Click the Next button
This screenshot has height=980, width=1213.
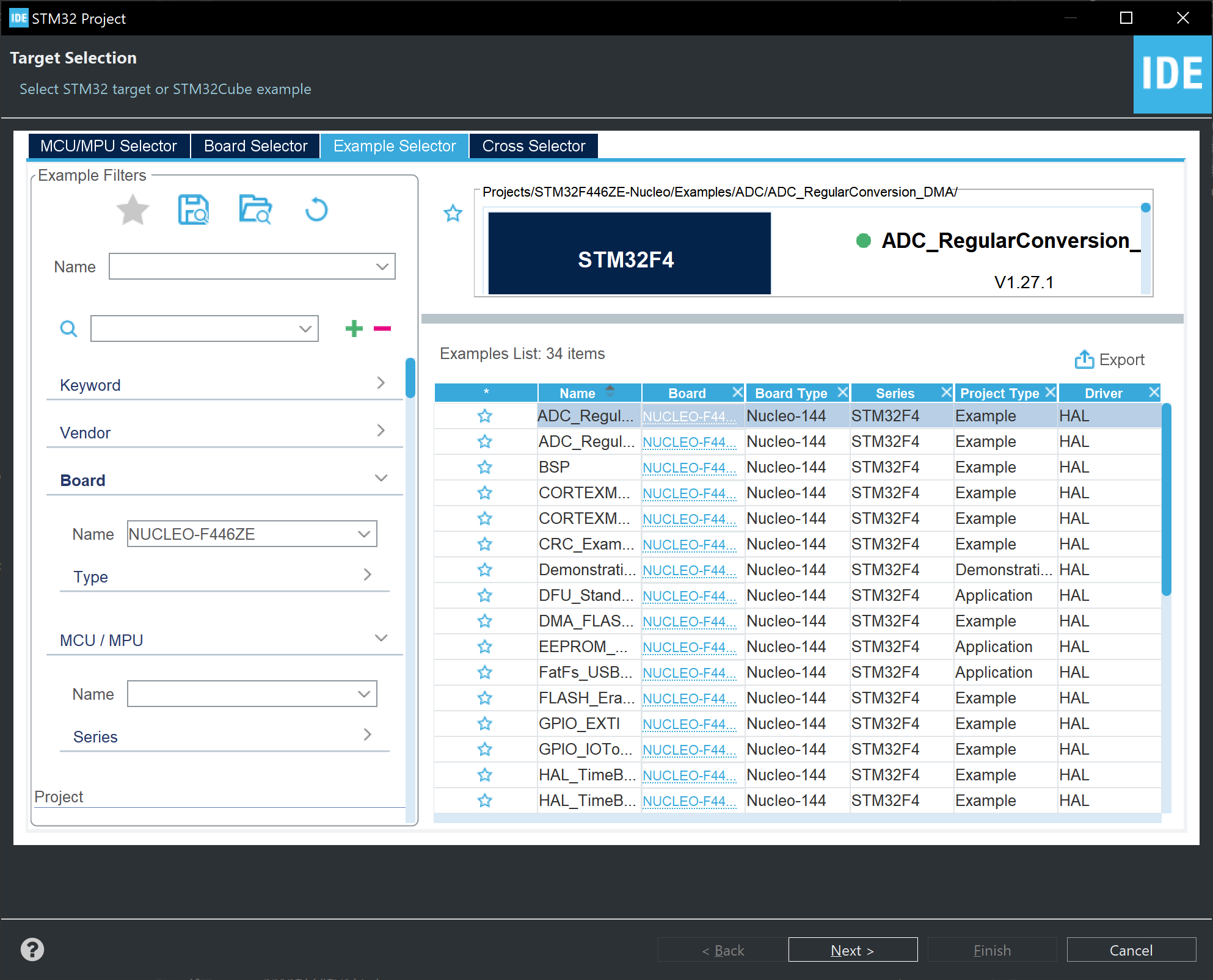[853, 949]
